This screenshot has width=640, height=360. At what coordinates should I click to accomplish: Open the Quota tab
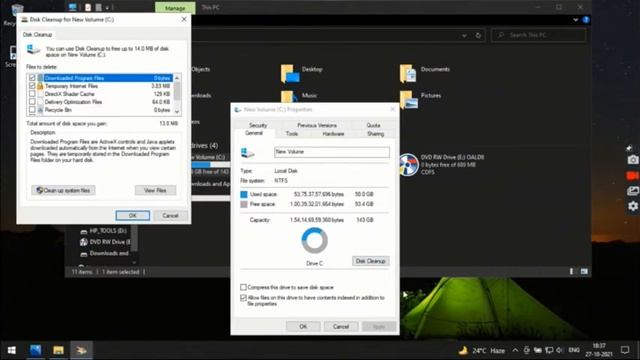pos(373,125)
